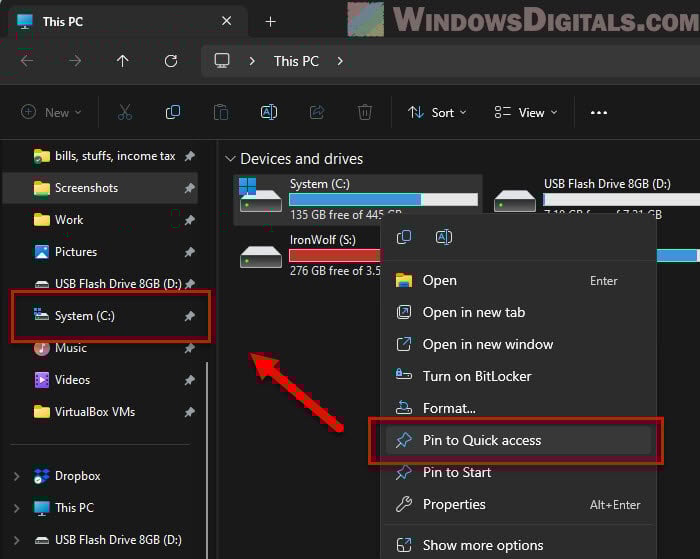
Task: Go up one folder level
Action: coord(123,61)
